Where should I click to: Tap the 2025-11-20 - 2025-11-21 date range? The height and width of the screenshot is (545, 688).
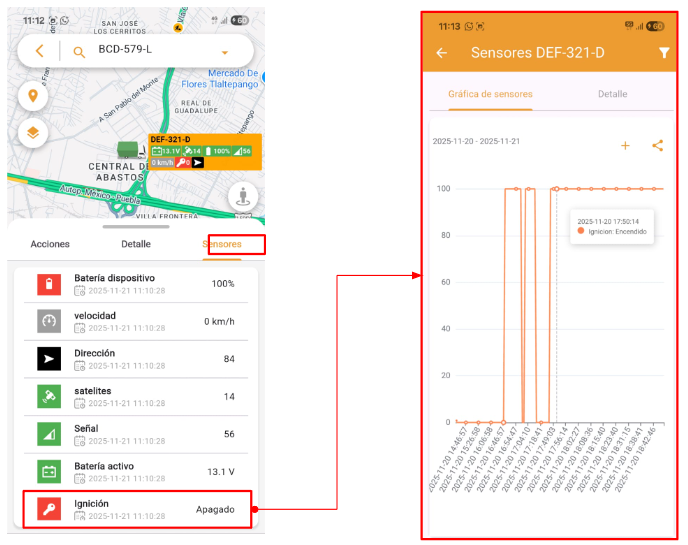pos(476,141)
